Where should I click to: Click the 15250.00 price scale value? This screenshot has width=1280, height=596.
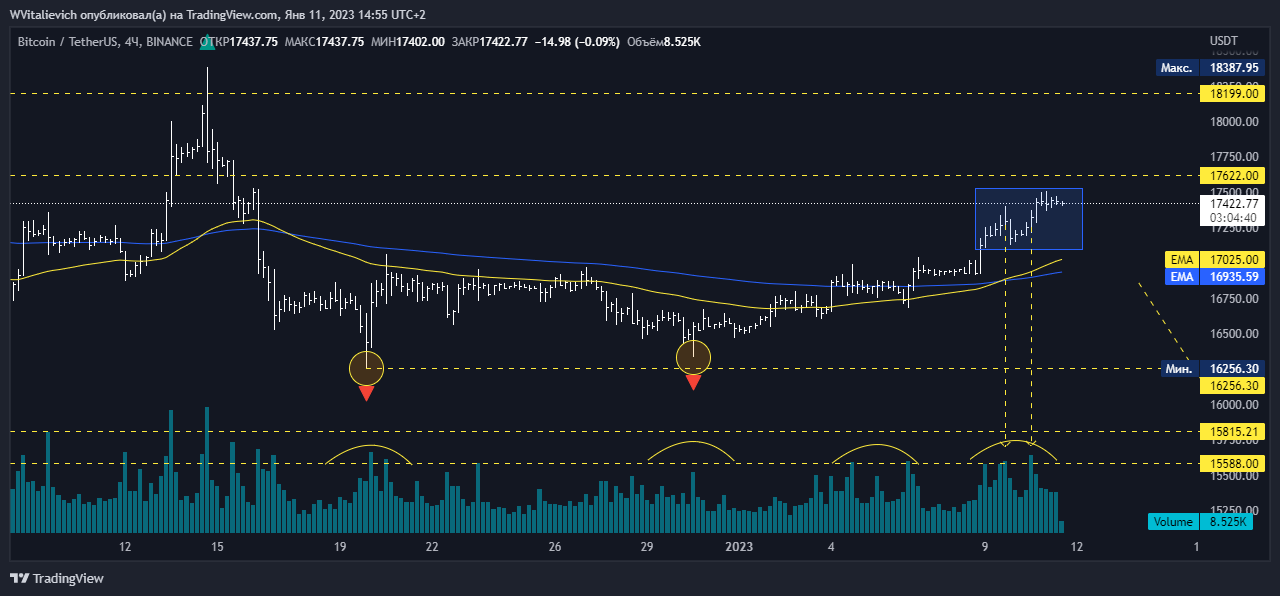coord(1233,511)
